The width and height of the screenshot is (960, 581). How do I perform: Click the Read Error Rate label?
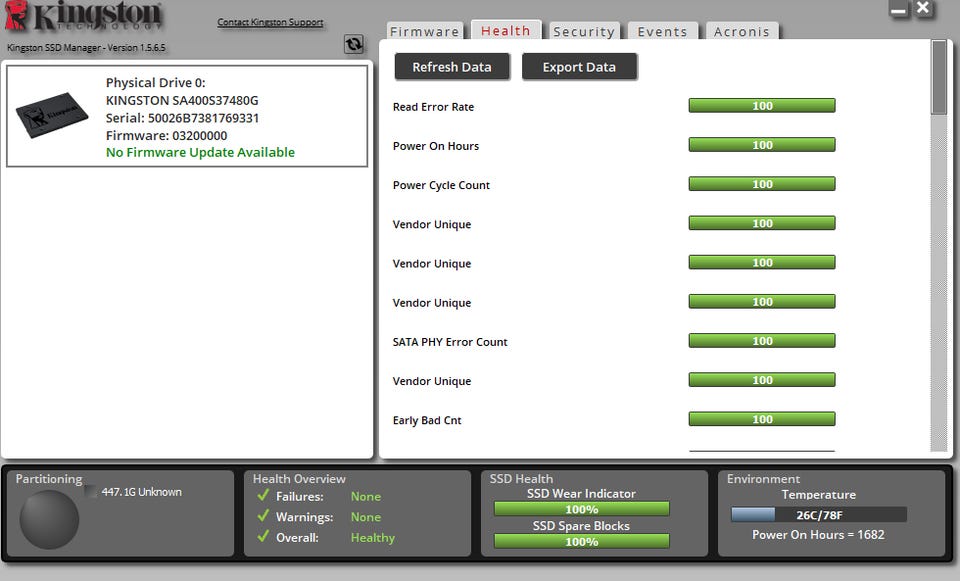(x=433, y=107)
